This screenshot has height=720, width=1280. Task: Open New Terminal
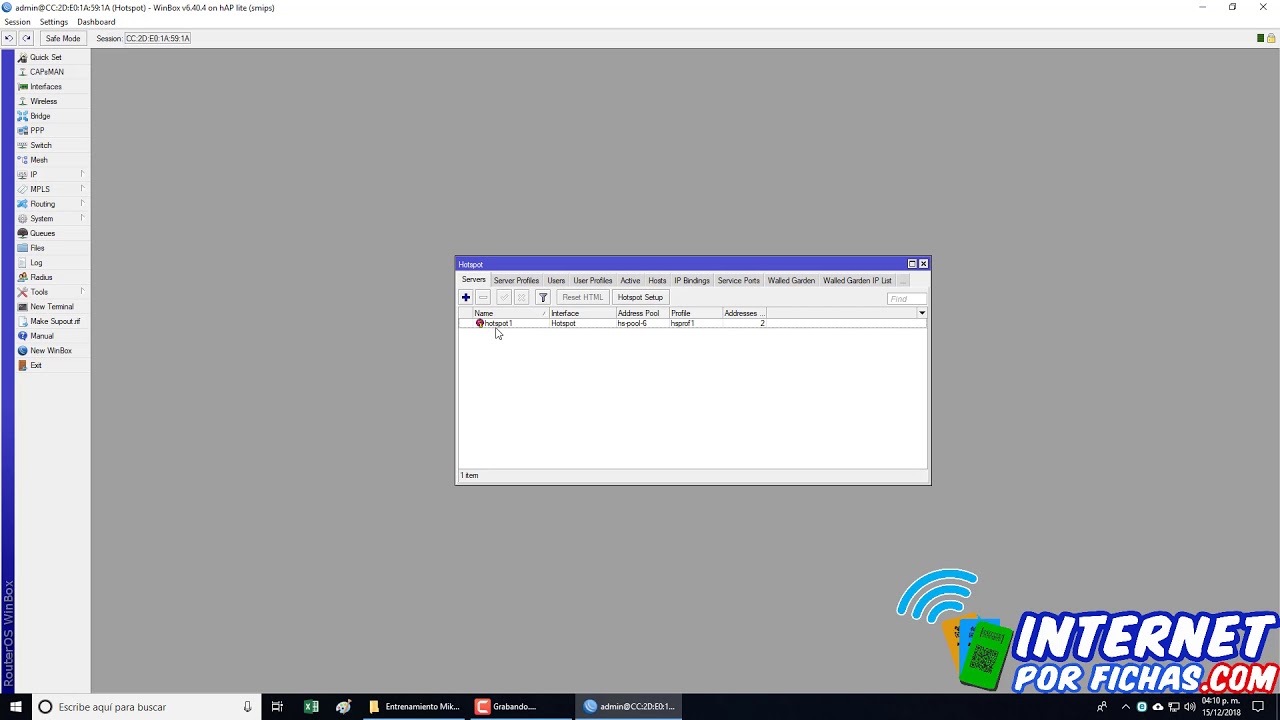pos(52,307)
